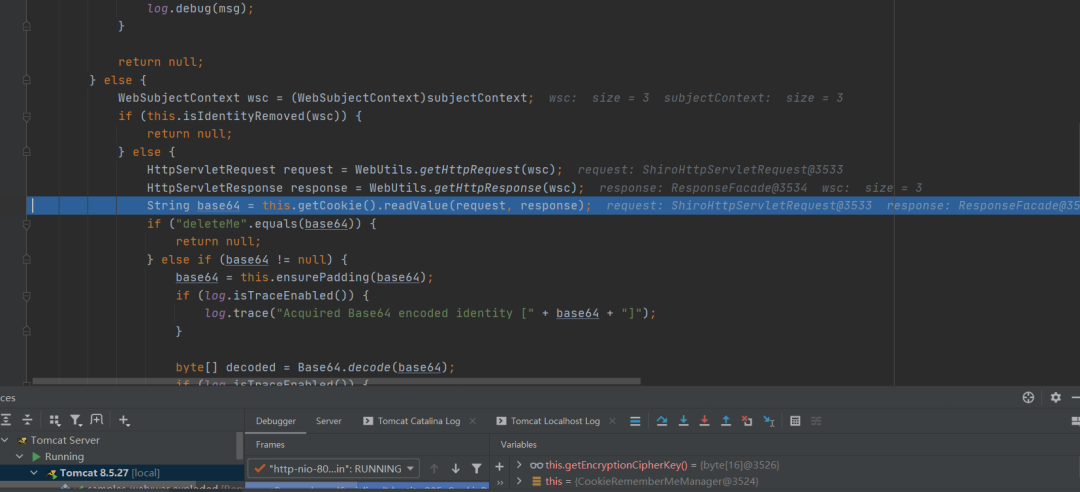
Task: Click the Step Over debugger icon
Action: point(662,420)
